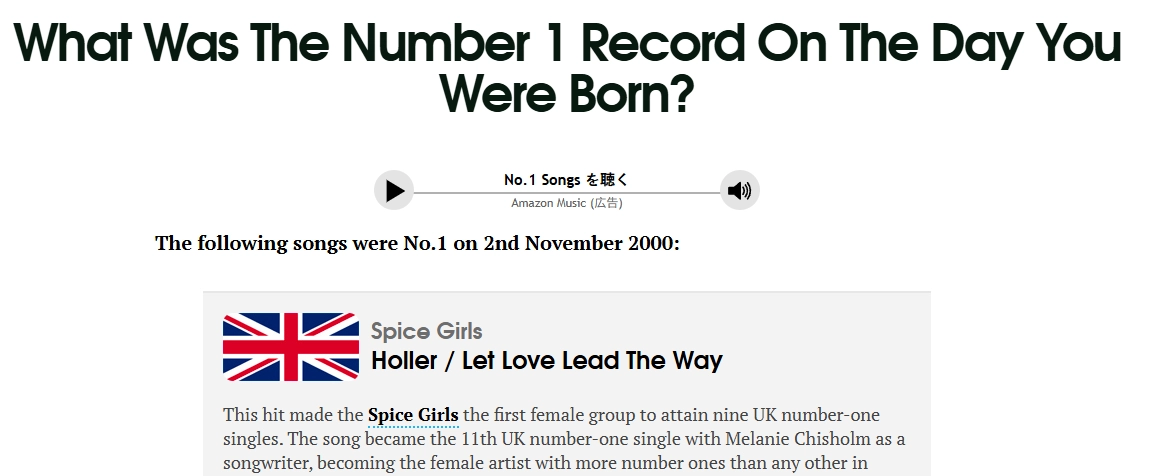Click the "Amazon Music (広告)" ad label
The width and height of the screenshot is (1159, 476).
(566, 203)
